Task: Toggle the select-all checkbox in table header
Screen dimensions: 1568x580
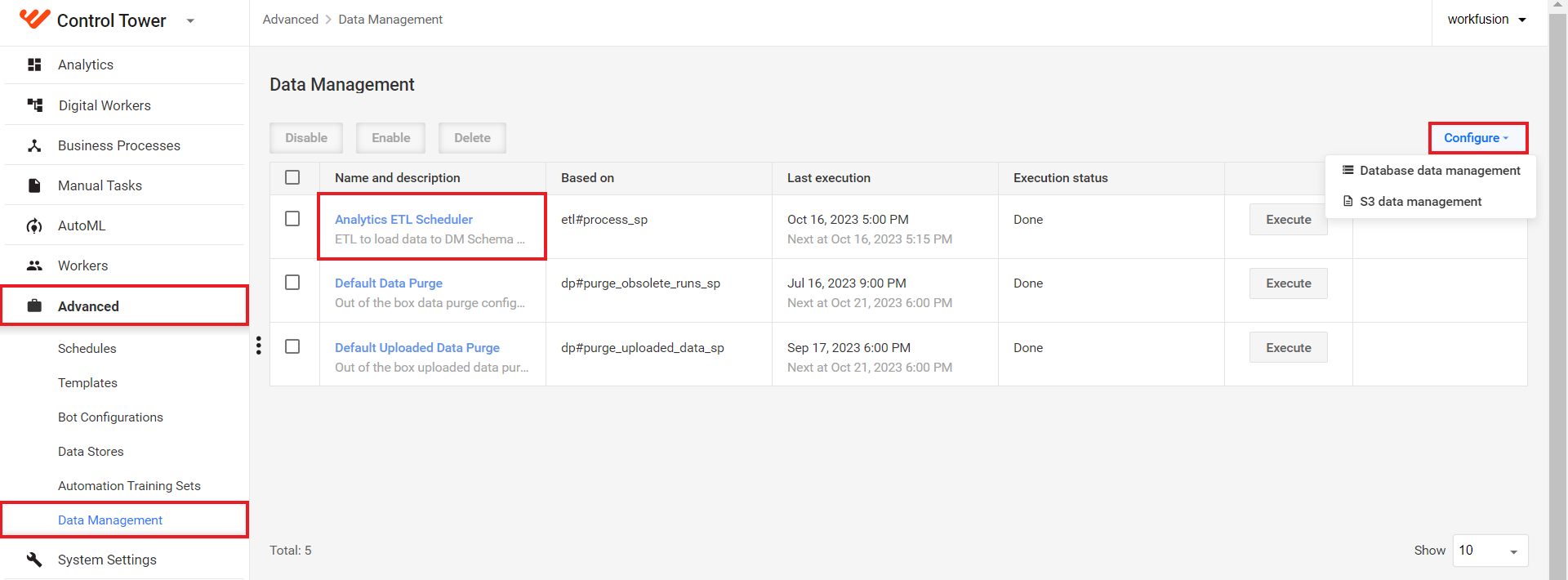Action: click(292, 177)
